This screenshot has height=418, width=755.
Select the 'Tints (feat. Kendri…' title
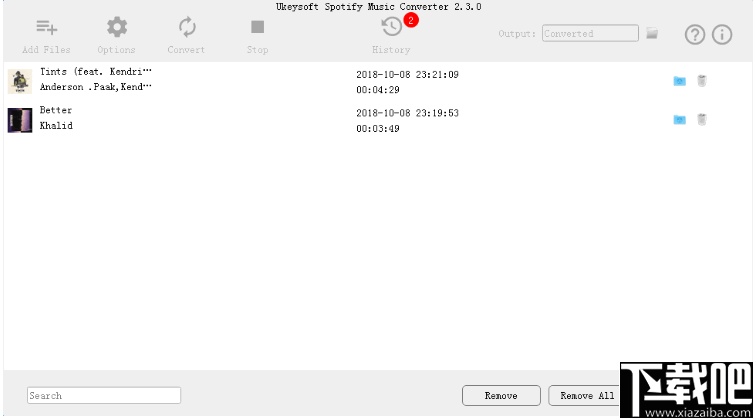pyautogui.click(x=95, y=72)
